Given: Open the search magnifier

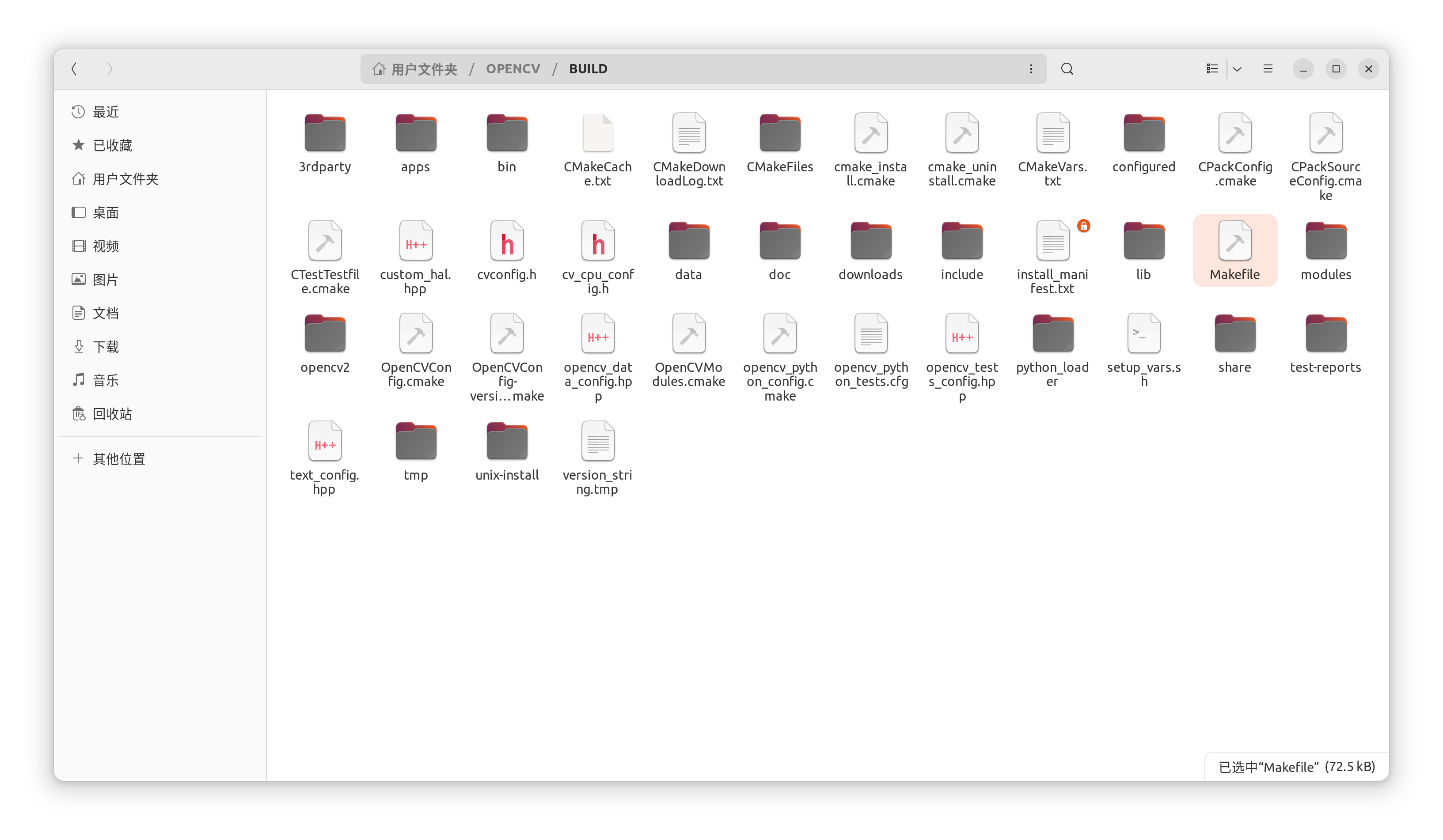Looking at the screenshot, I should click(x=1067, y=68).
